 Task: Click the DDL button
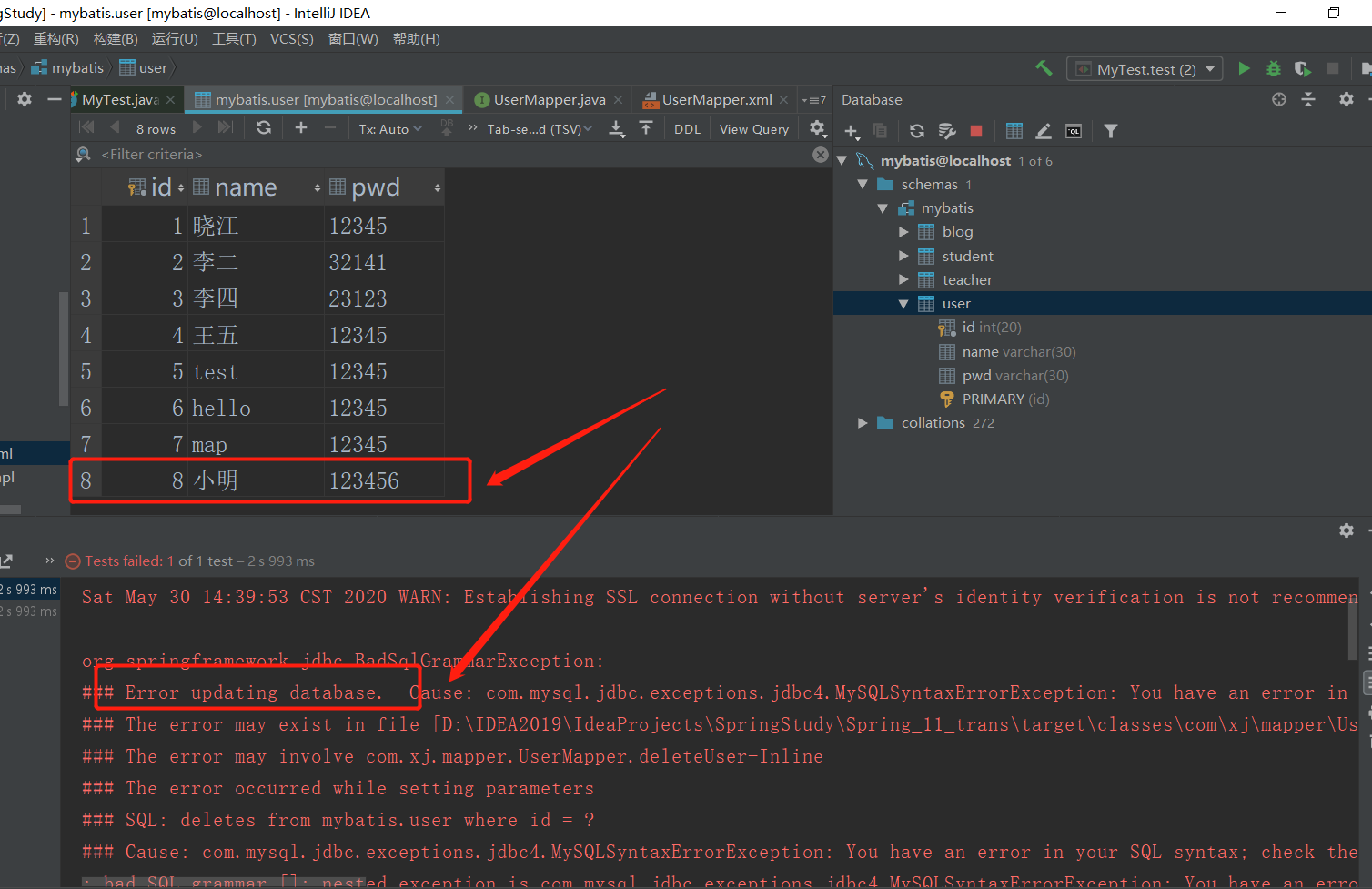pos(687,129)
